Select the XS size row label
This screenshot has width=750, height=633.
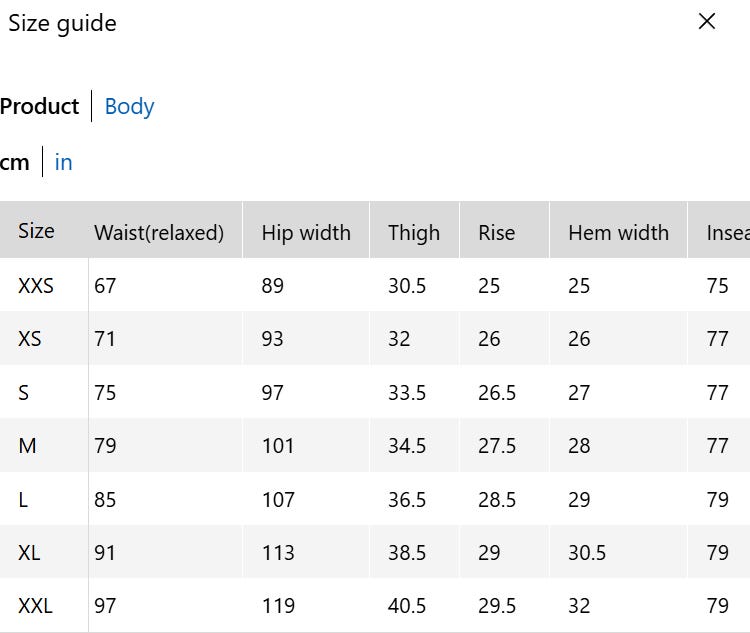30,339
